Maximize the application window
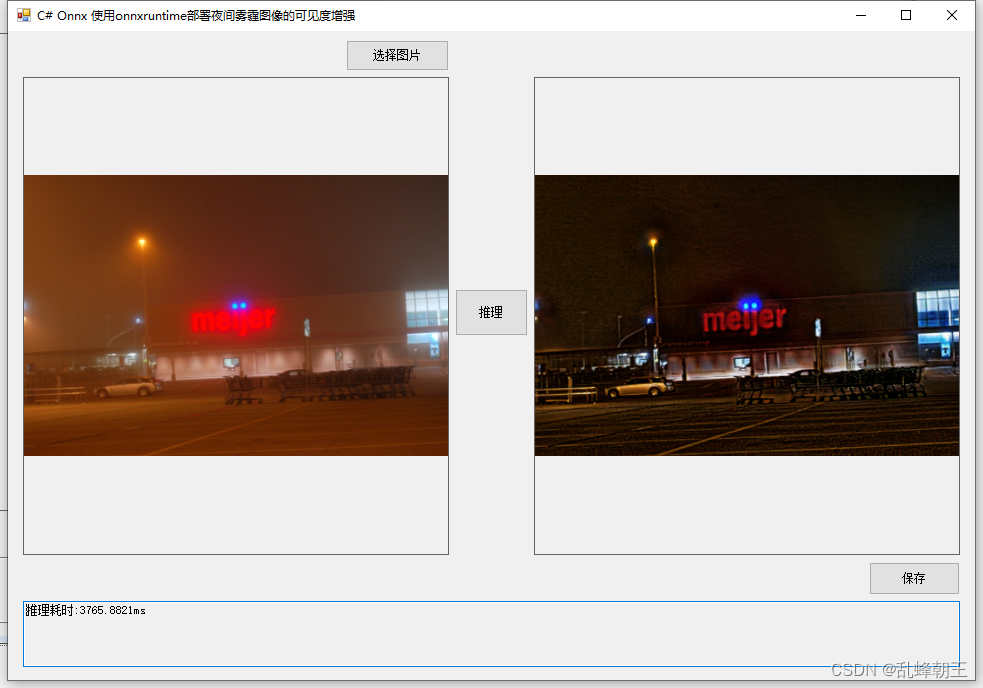Image resolution: width=983 pixels, height=688 pixels. click(x=905, y=14)
